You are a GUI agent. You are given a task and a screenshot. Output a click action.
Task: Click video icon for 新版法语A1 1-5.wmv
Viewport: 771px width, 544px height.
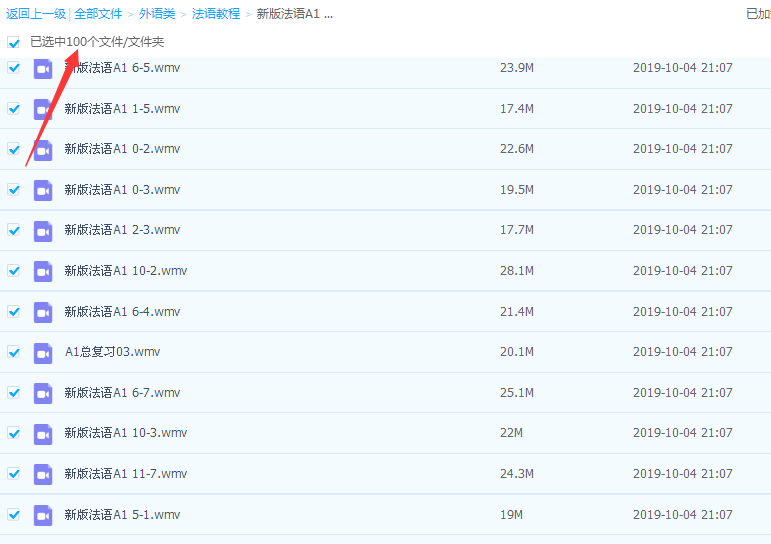coord(43,109)
